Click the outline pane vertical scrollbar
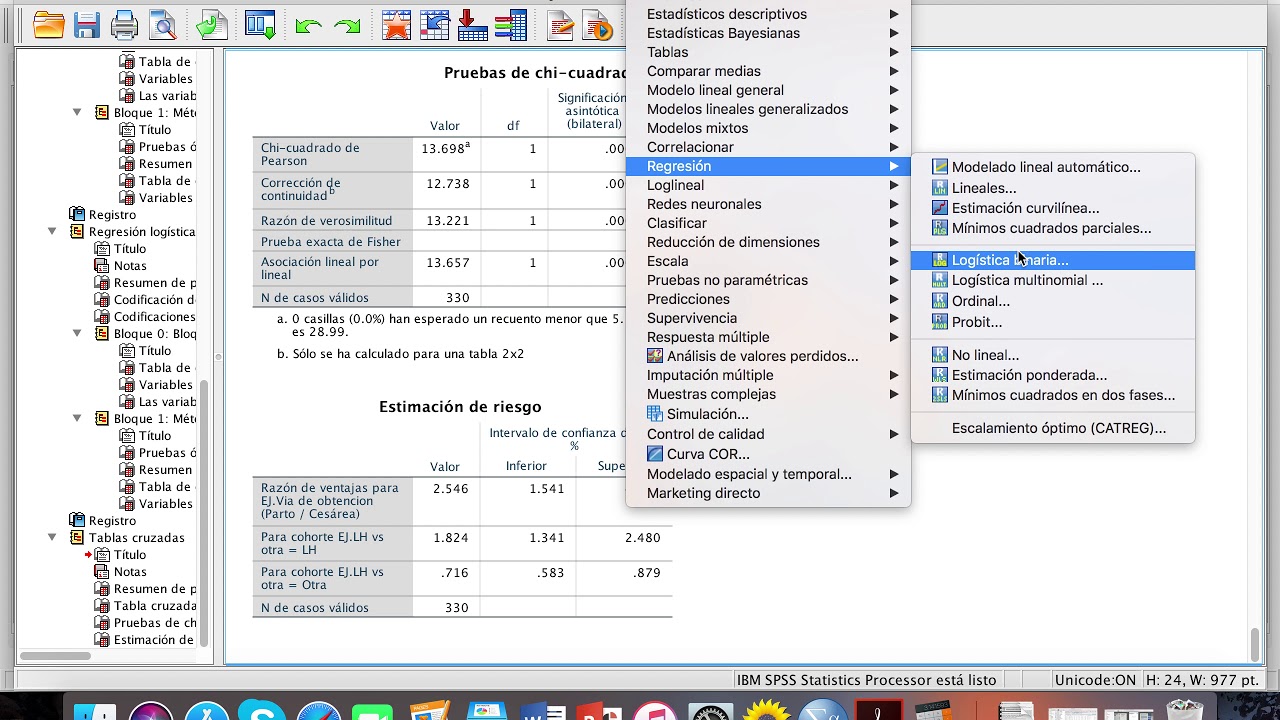 pyautogui.click(x=204, y=513)
